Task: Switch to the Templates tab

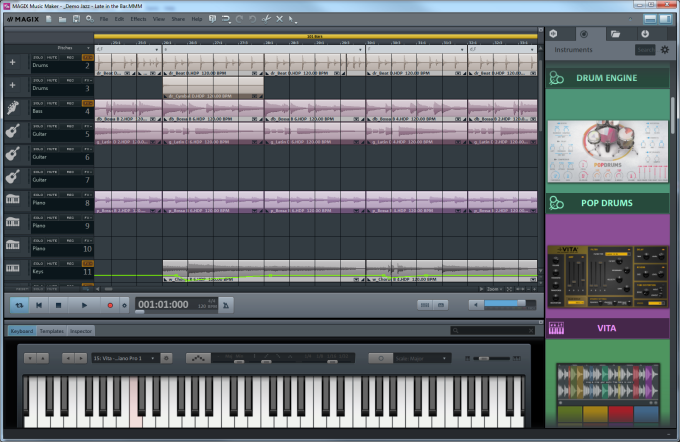Action: click(x=52, y=331)
